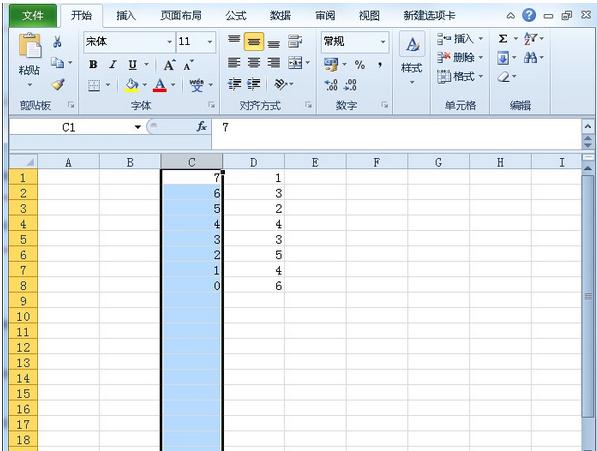Open Excel Help question mark
The height and width of the screenshot is (451, 597).
529,16
